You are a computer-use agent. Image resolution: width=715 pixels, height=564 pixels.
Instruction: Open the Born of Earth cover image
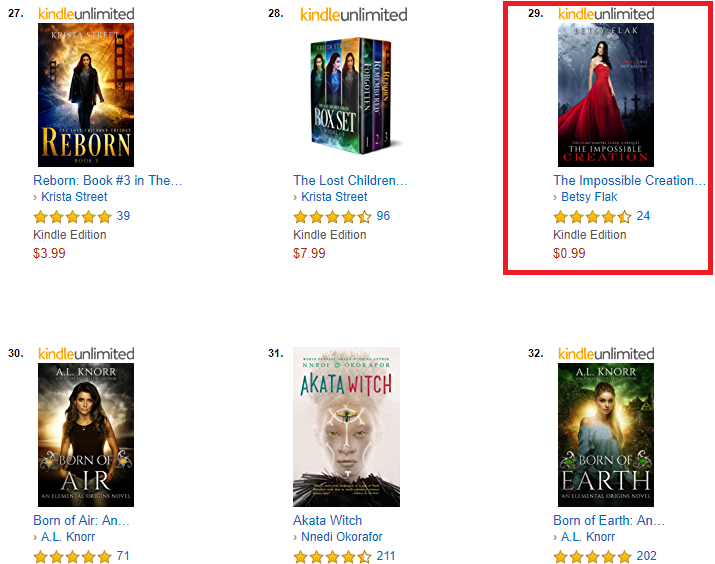(606, 435)
